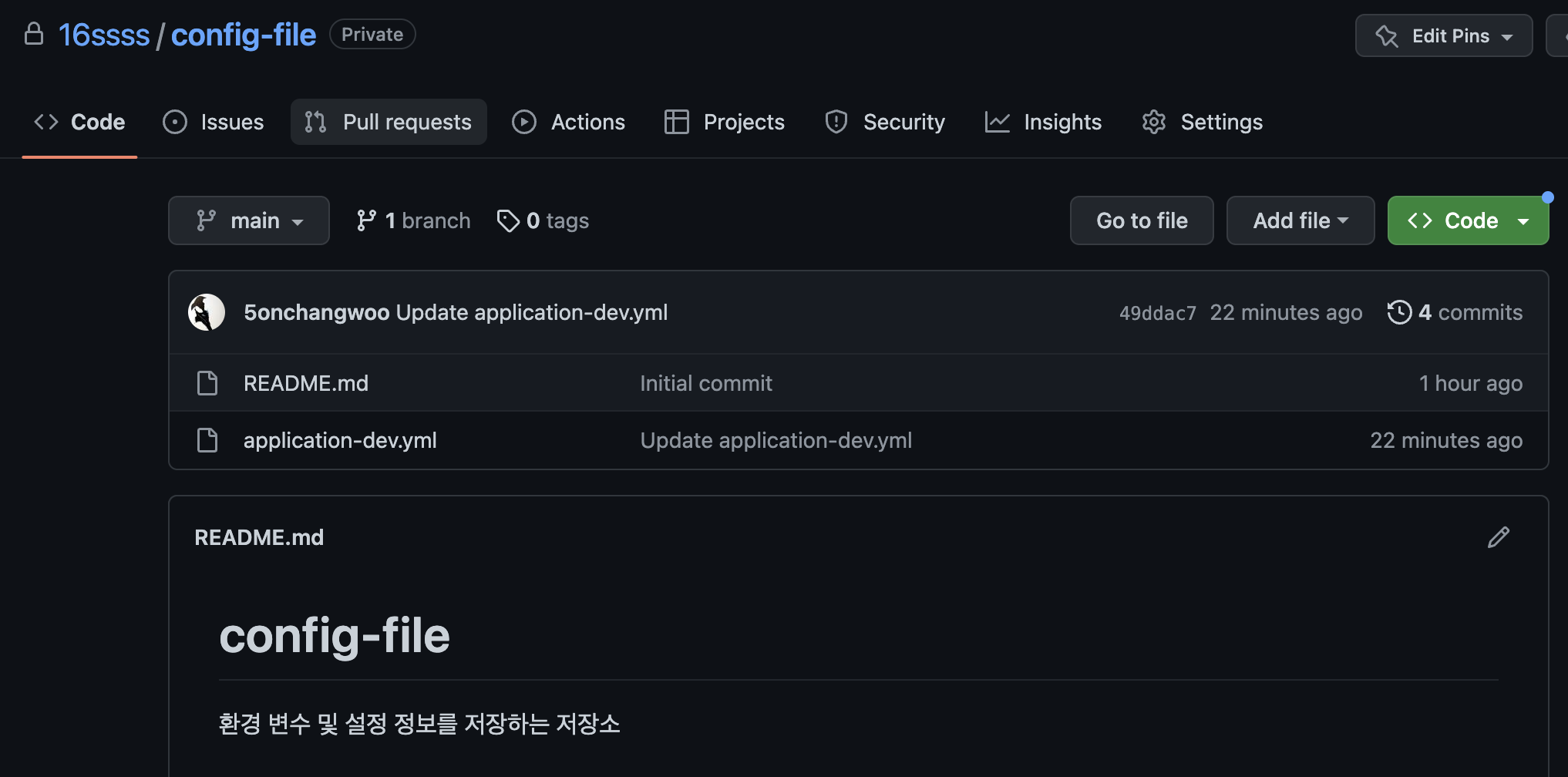Expand the main branch selector
The width and height of the screenshot is (1568, 777).
coord(249,220)
